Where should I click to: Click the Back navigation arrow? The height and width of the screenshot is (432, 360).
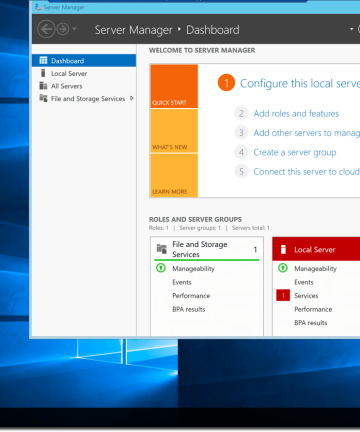46,29
